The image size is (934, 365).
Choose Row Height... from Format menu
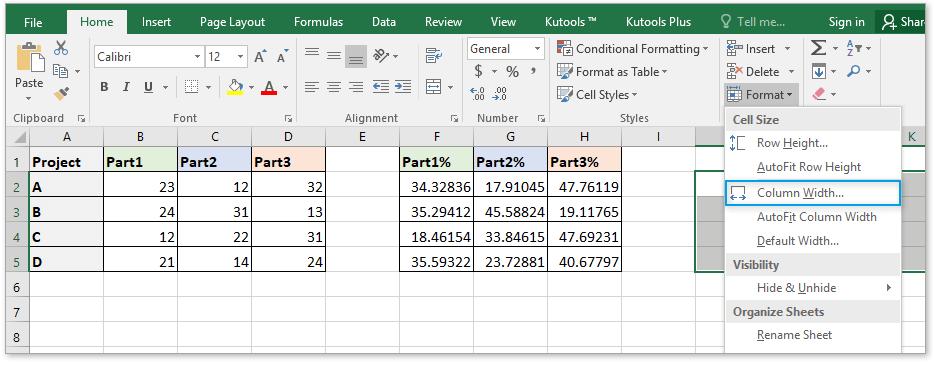812,143
